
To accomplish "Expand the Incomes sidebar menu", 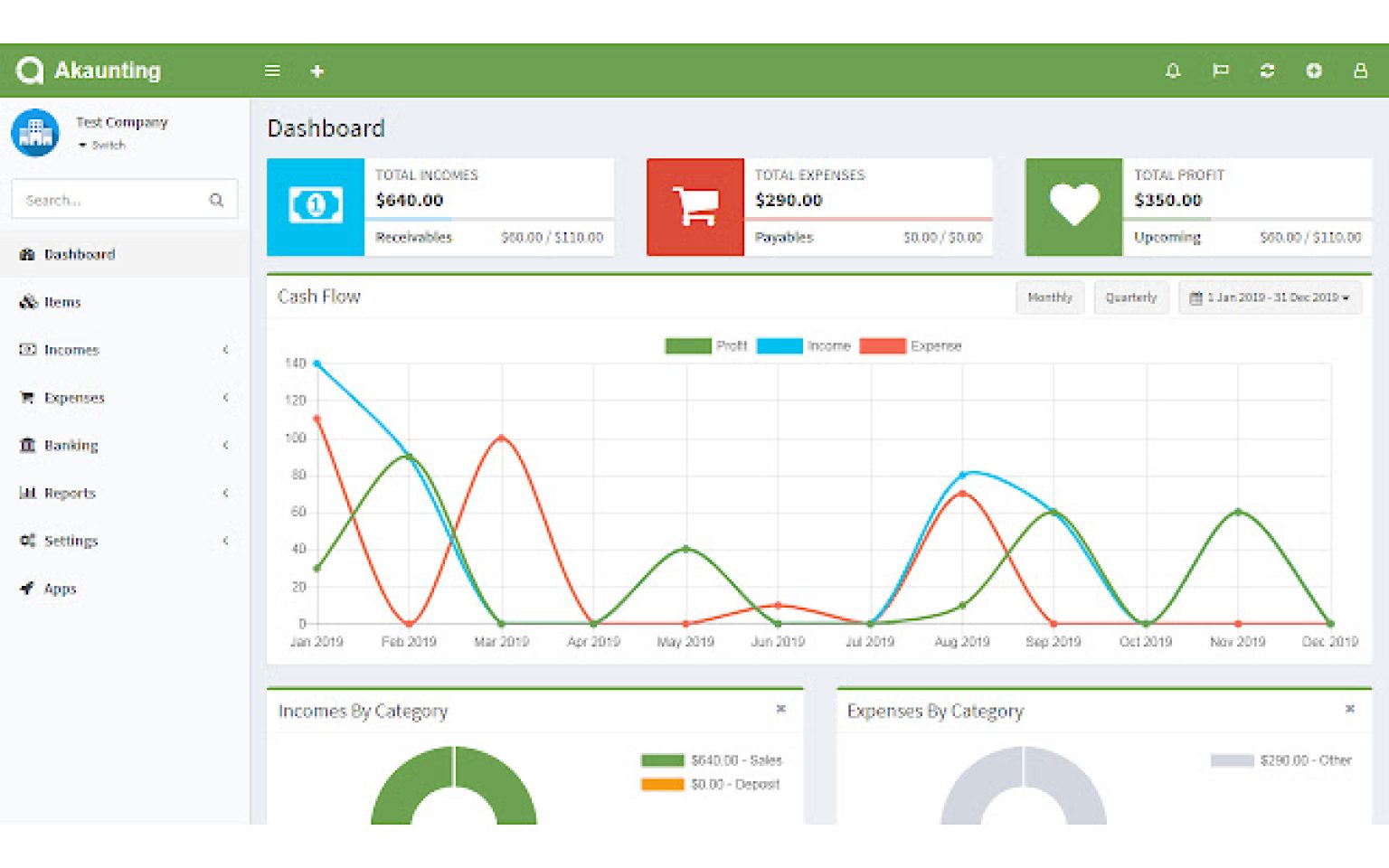I will pyautogui.click(x=71, y=350).
